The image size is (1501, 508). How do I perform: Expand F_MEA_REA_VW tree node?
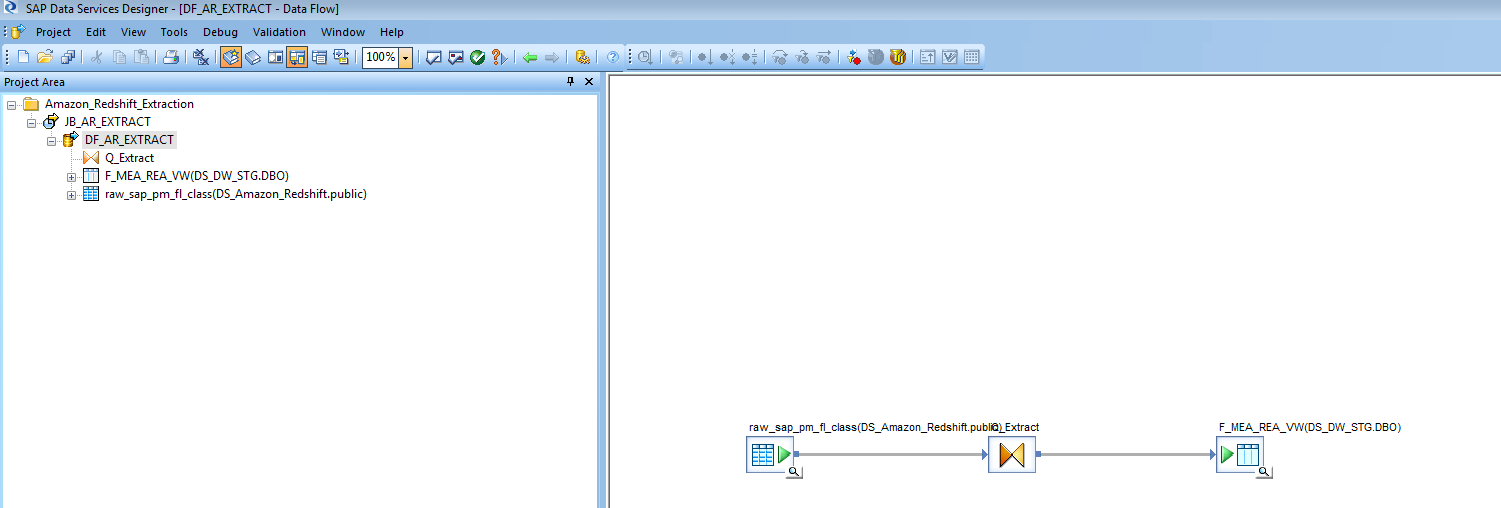tap(72, 176)
